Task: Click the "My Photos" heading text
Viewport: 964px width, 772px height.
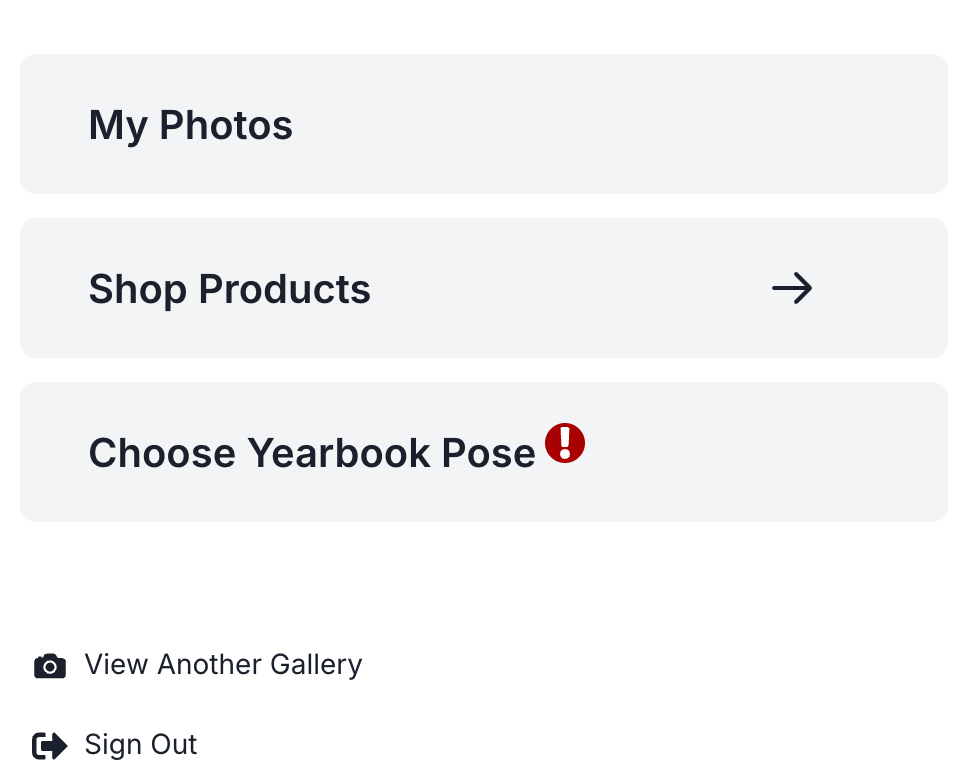Action: coord(191,126)
